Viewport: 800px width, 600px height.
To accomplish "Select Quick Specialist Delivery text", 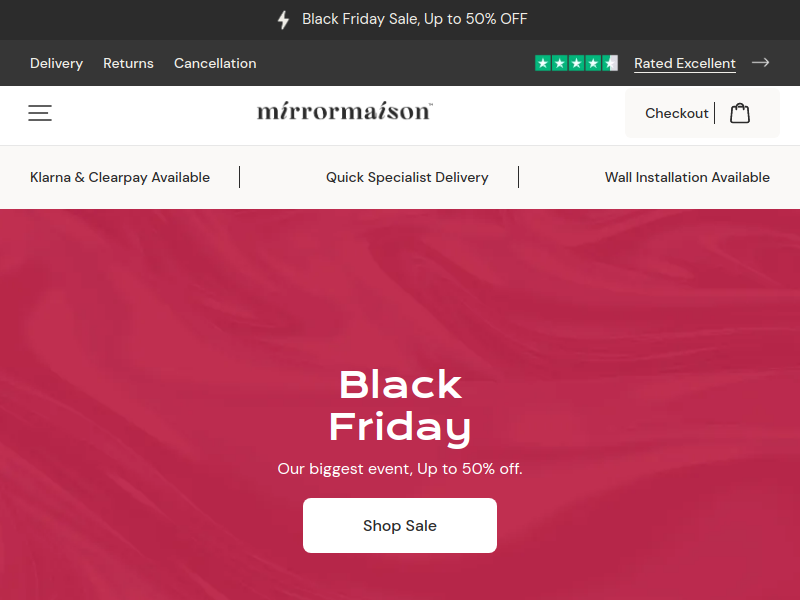I will (407, 178).
